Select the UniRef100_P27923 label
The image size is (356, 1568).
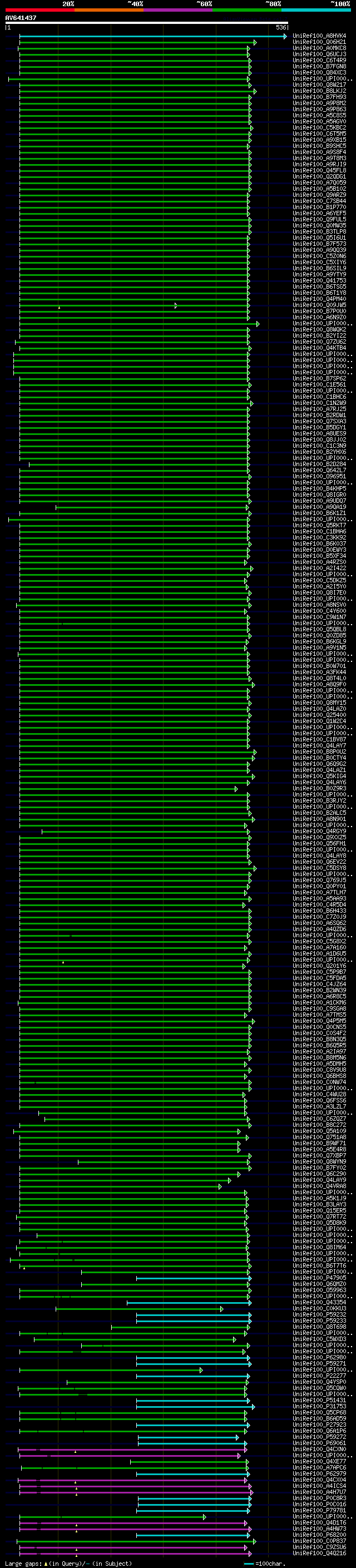319,1425
